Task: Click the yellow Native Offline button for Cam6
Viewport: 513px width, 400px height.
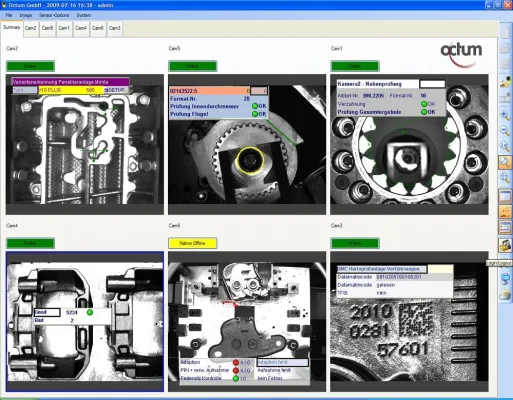Action: (193, 243)
